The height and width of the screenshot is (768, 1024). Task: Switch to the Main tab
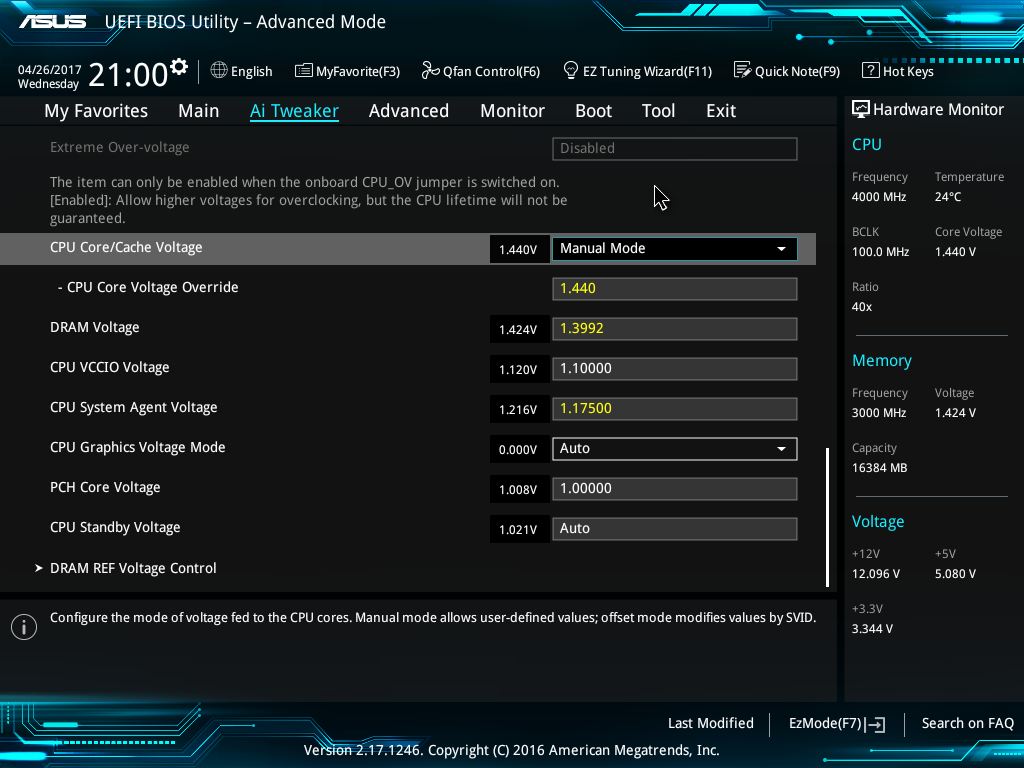(199, 111)
